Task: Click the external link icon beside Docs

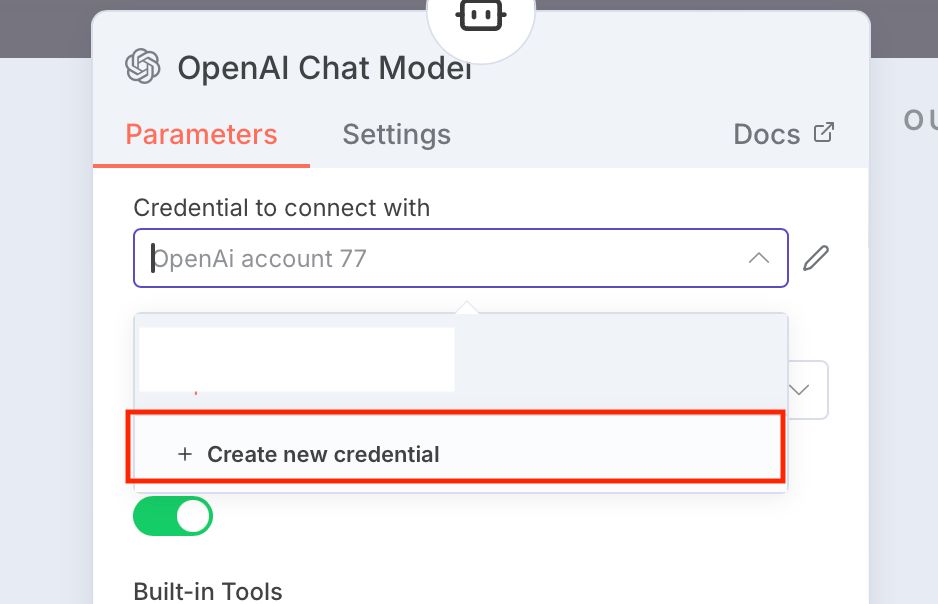Action: click(x=824, y=133)
